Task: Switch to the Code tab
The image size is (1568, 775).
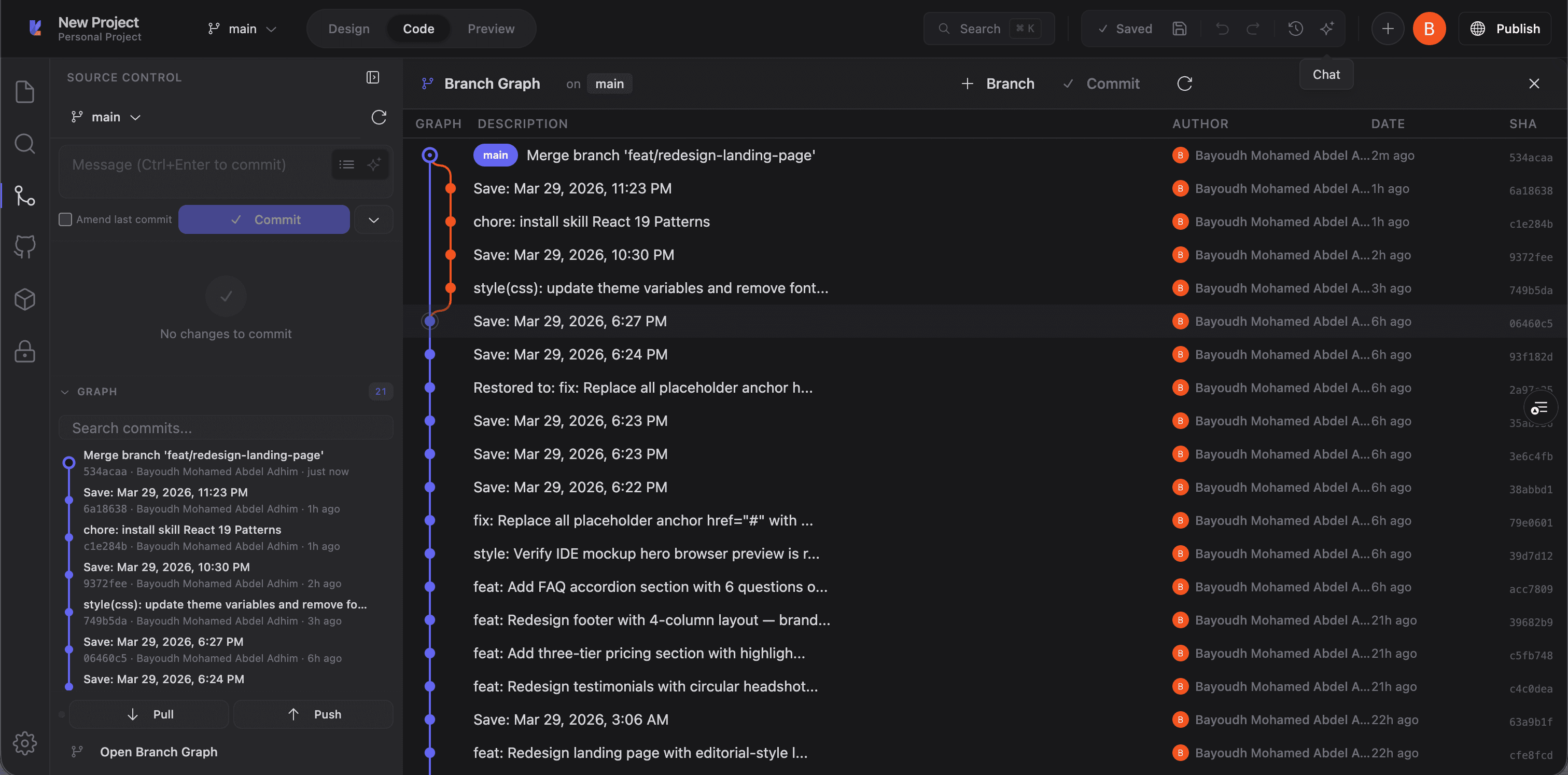Action: pyautogui.click(x=418, y=29)
